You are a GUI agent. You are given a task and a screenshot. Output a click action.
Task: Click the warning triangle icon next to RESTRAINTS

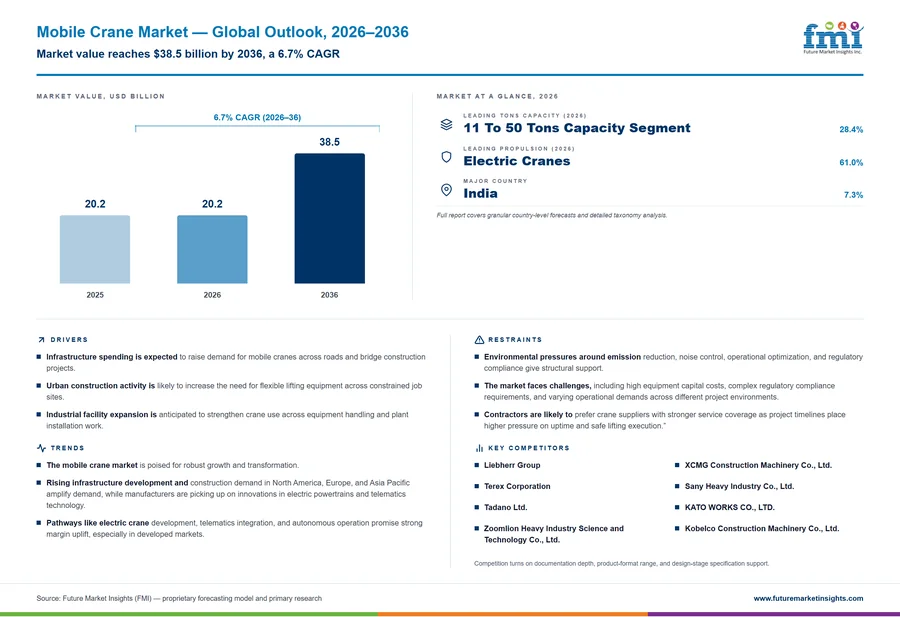[479, 340]
